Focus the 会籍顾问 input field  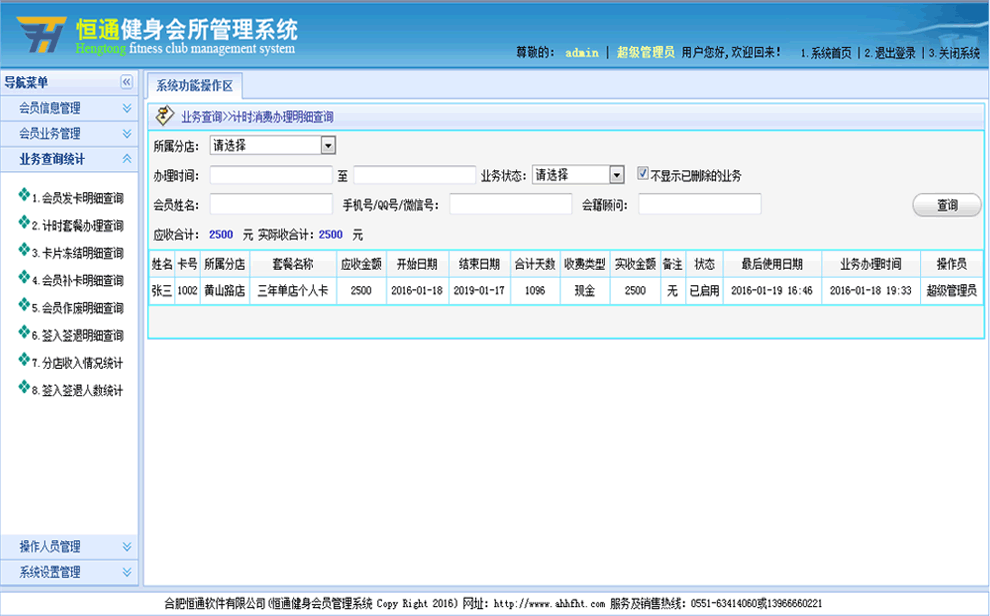pyautogui.click(x=700, y=204)
